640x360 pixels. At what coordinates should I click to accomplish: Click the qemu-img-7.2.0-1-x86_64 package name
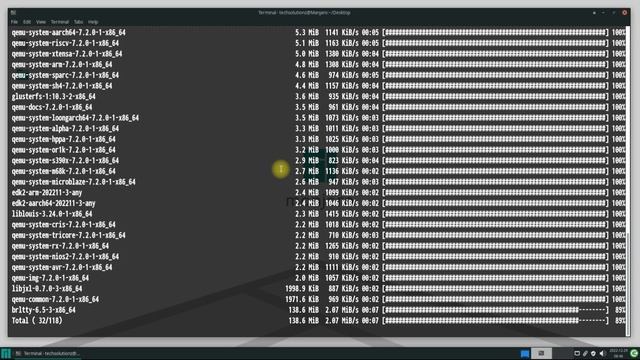pos(50,278)
